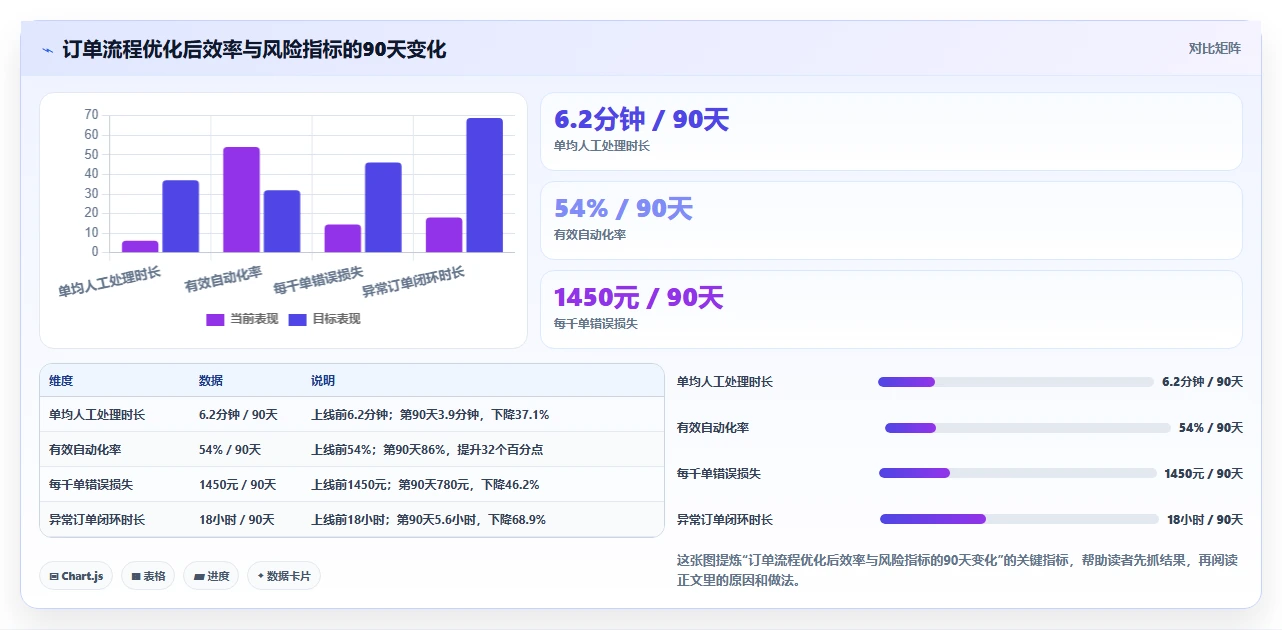The height and width of the screenshot is (630, 1282).
Task: Click table cell 18小时 / 90天
Action: (x=237, y=520)
